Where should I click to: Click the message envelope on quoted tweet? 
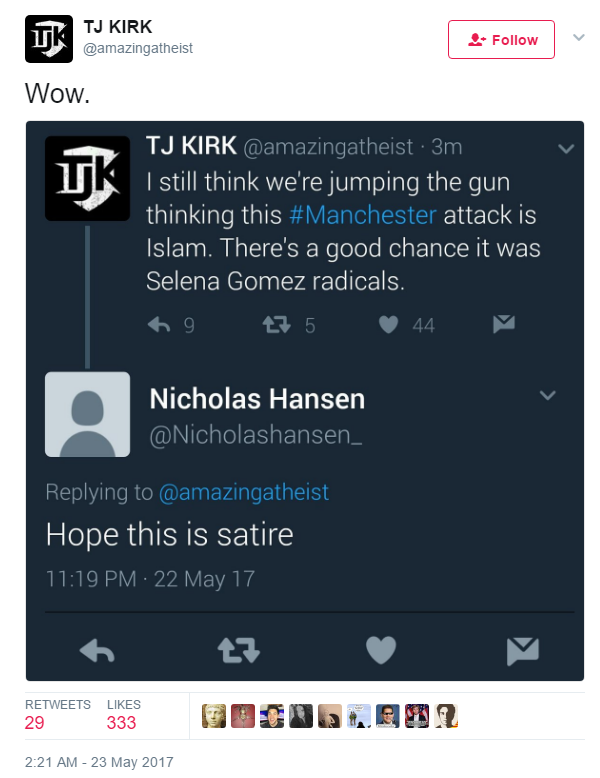[505, 324]
